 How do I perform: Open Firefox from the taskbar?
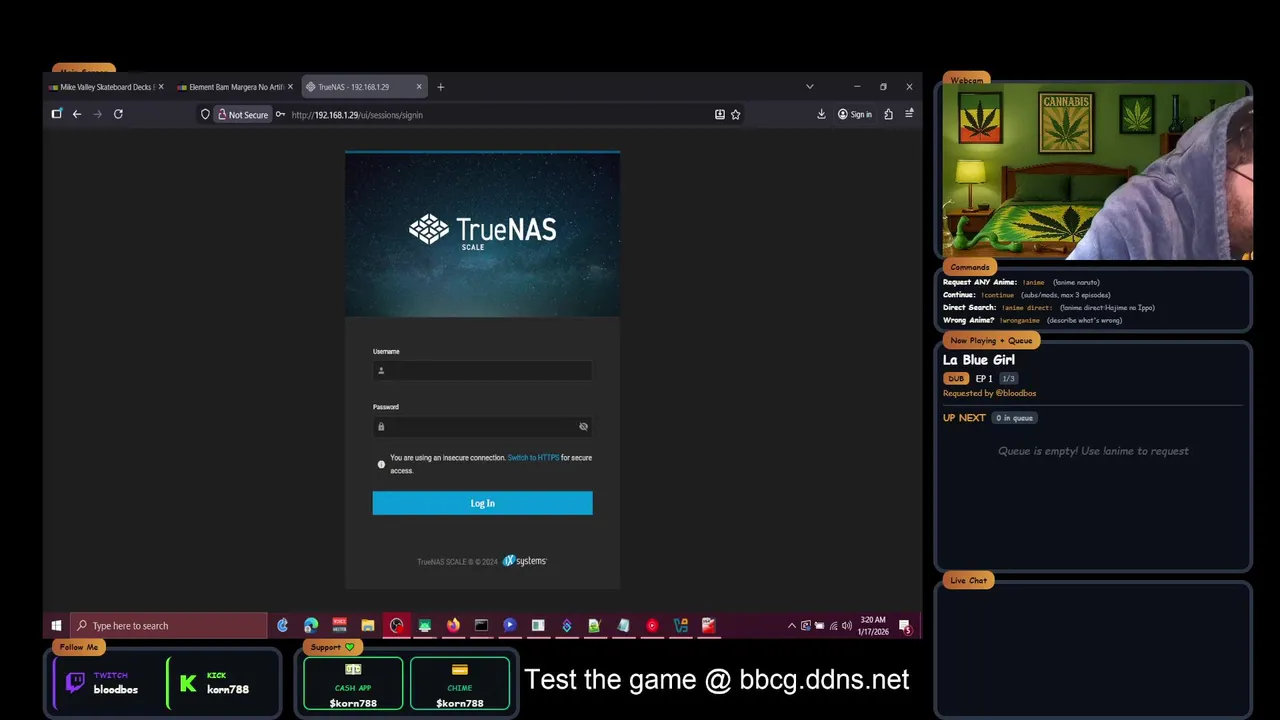[453, 626]
